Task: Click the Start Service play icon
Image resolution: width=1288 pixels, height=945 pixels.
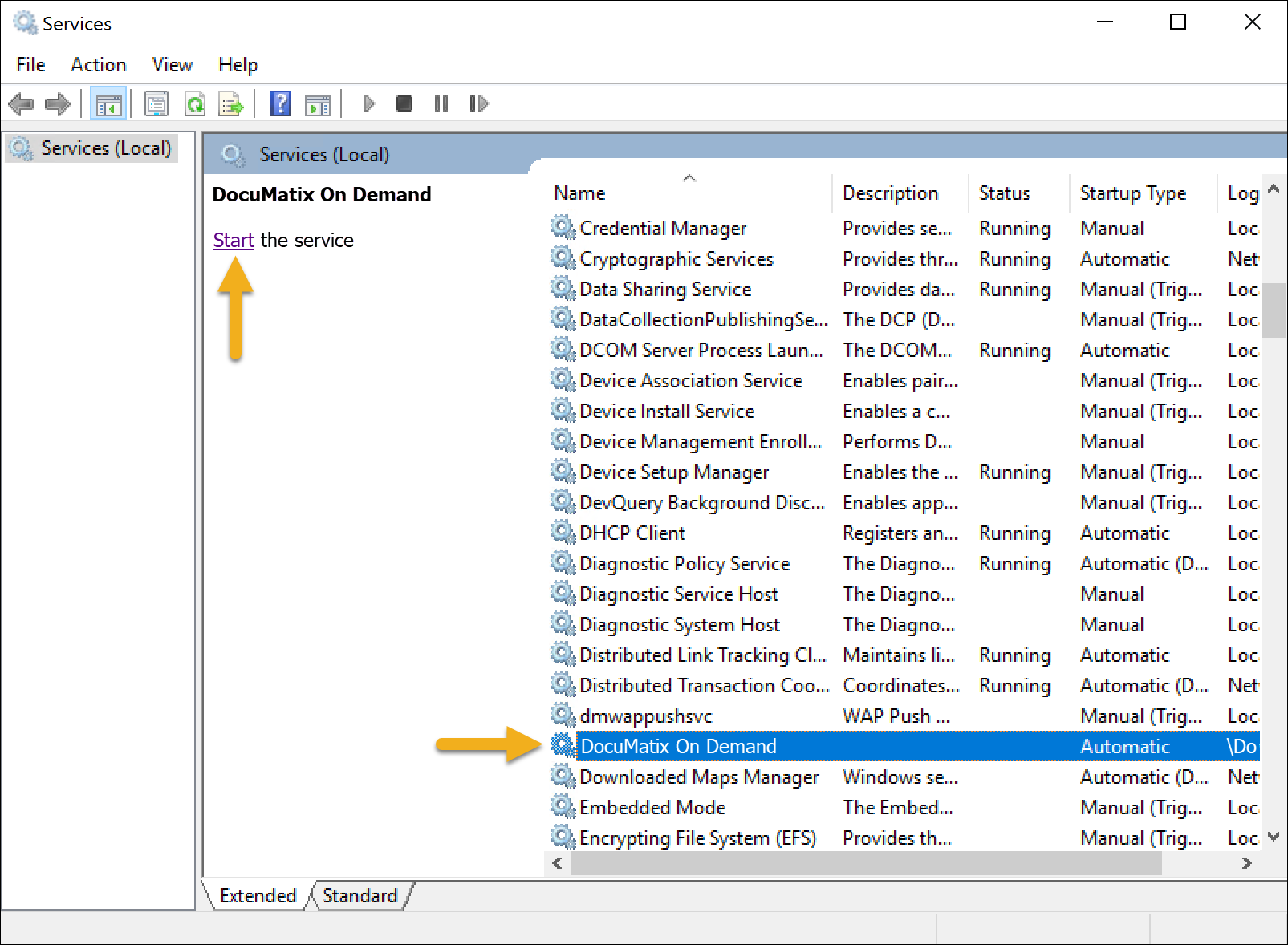Action: coord(368,103)
